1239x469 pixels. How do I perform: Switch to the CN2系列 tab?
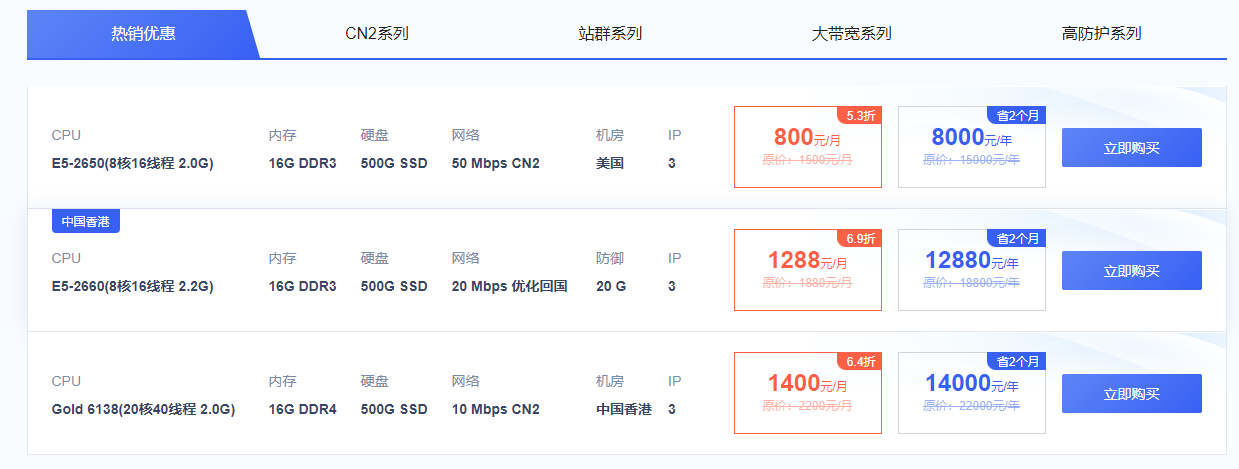coord(377,33)
